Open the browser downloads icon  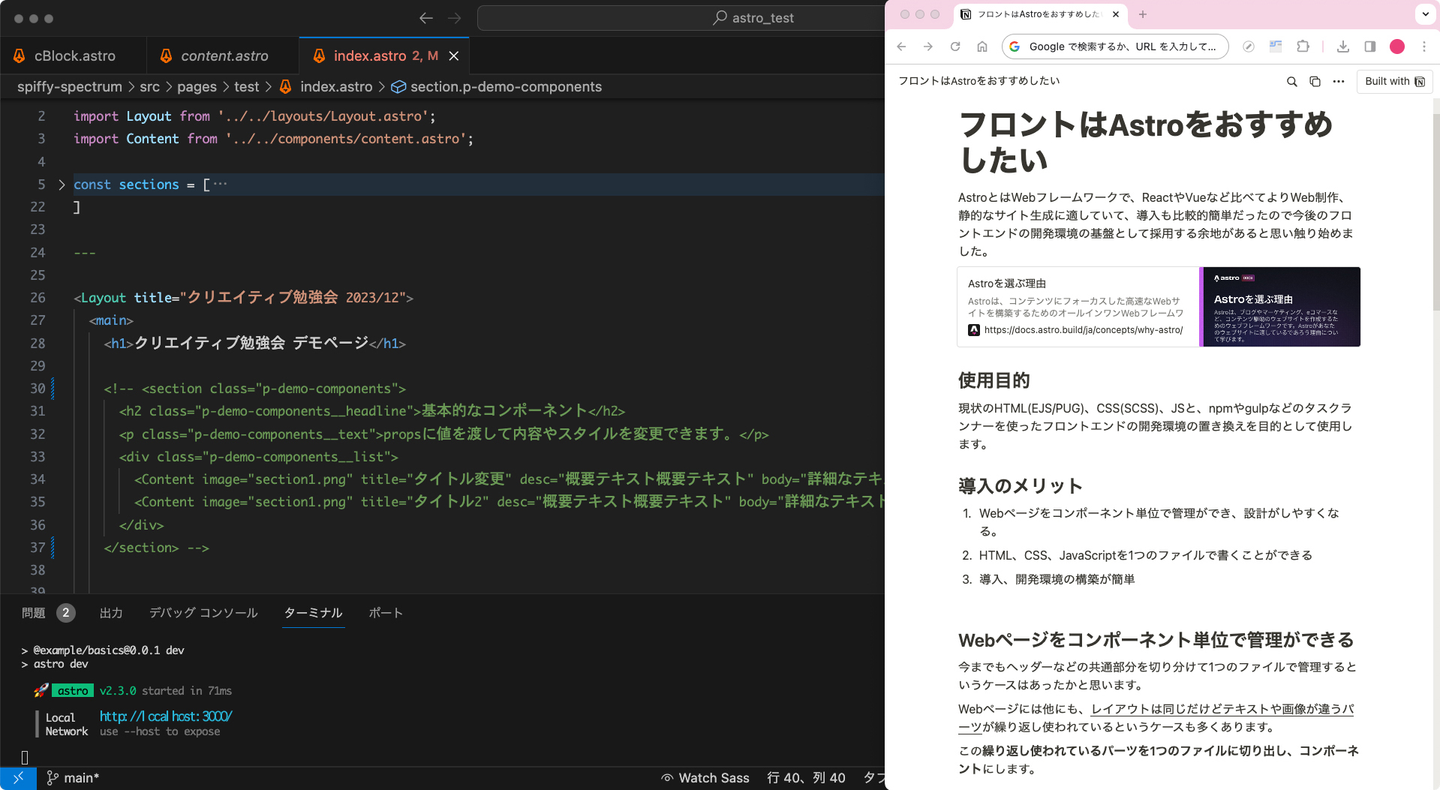(1343, 47)
